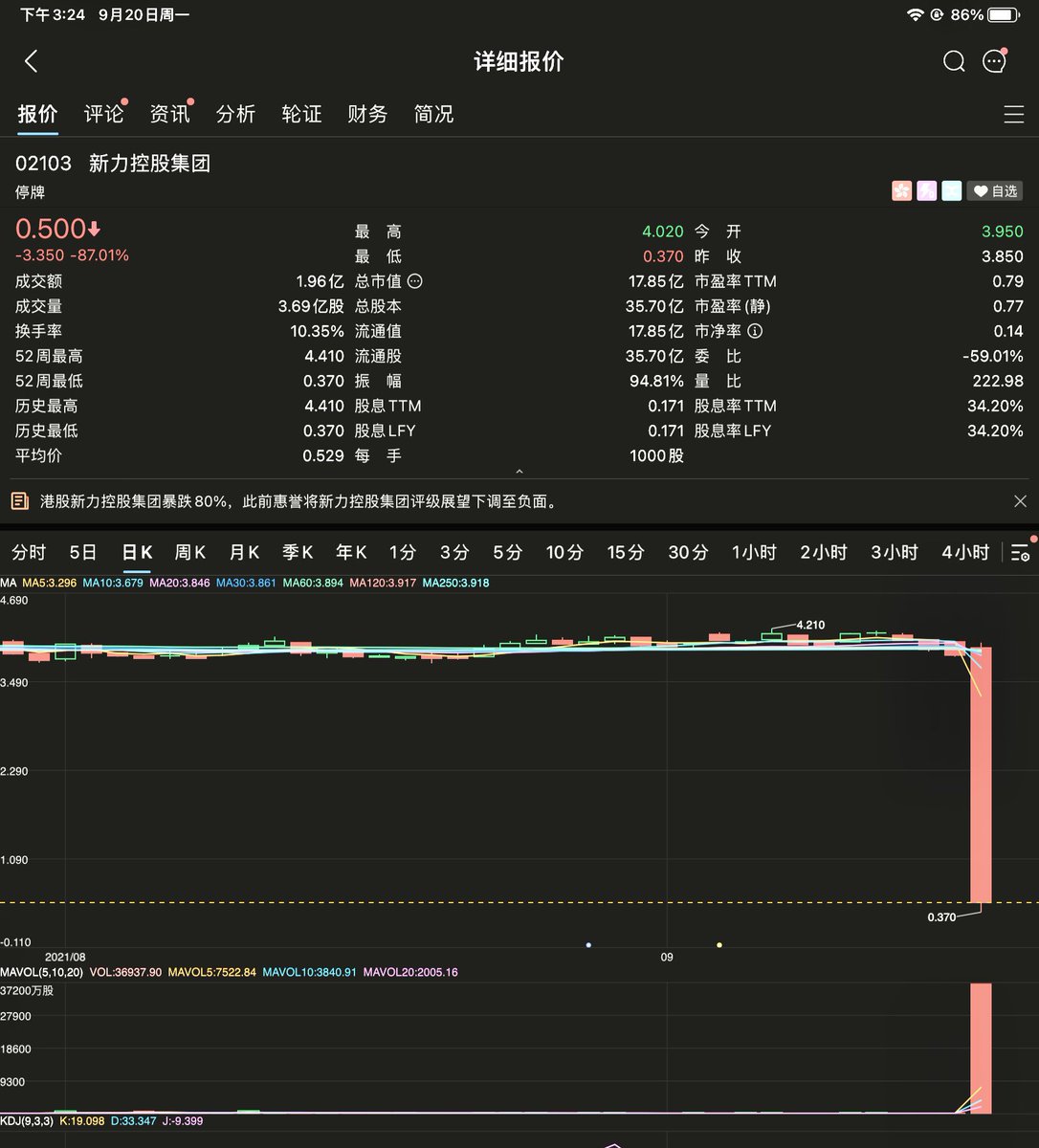The height and width of the screenshot is (1148, 1039).
Task: Check the battery indicator icon
Action: click(1004, 15)
